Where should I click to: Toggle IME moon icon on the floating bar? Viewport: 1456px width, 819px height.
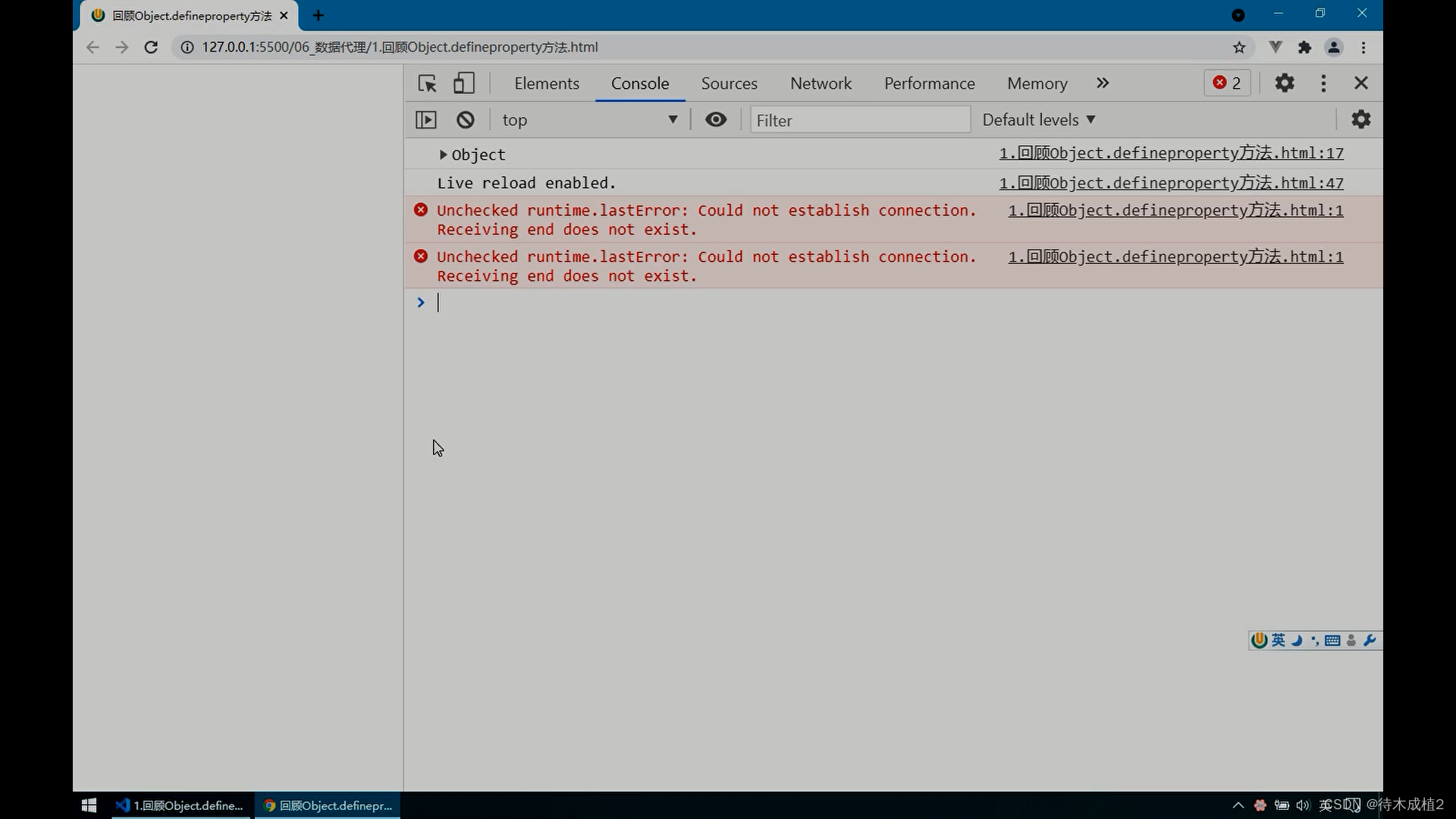tap(1297, 640)
